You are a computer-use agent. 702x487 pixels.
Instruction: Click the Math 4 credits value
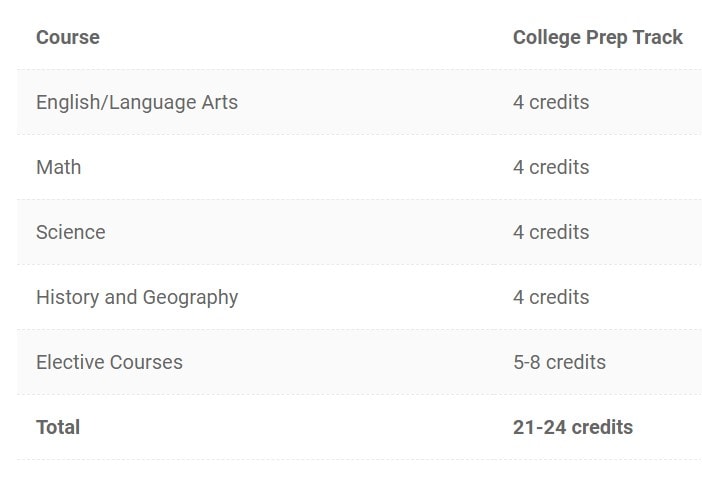click(x=551, y=167)
